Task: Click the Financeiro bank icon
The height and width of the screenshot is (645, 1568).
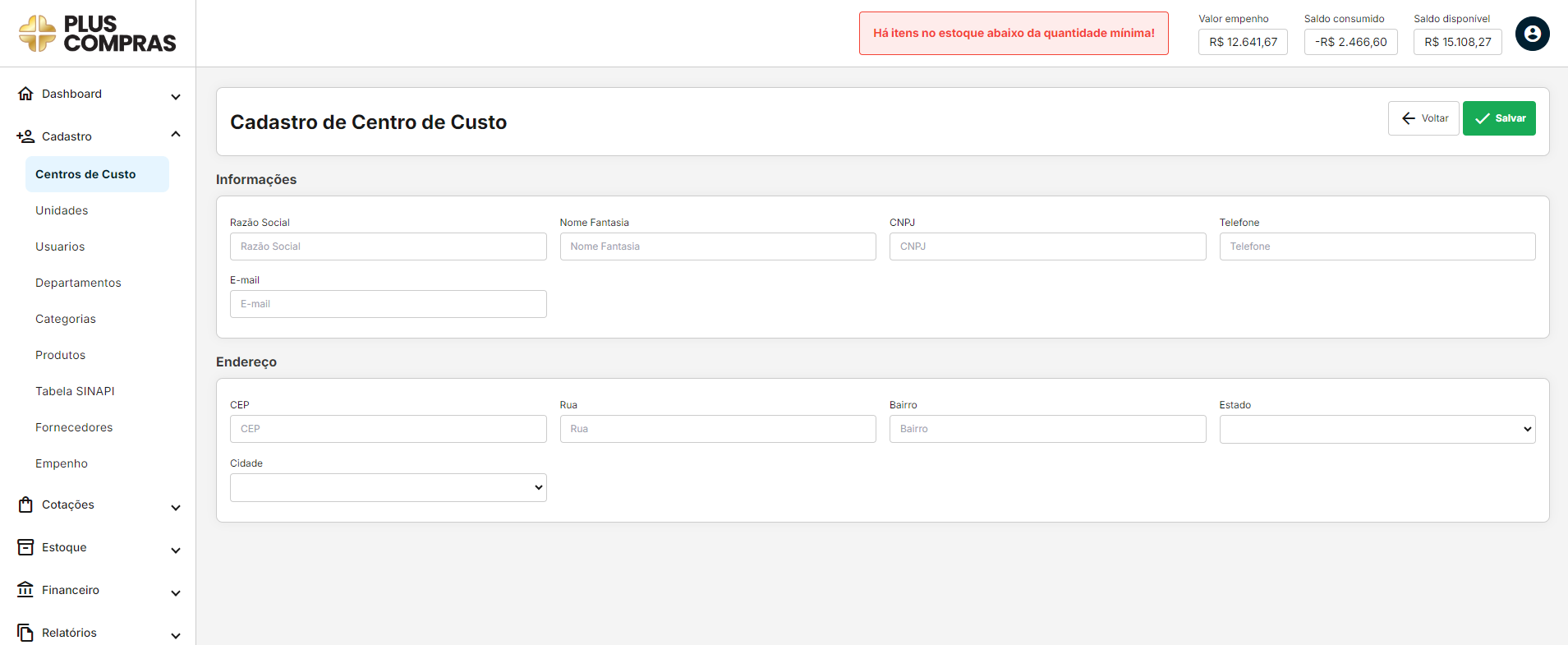Action: tap(25, 590)
